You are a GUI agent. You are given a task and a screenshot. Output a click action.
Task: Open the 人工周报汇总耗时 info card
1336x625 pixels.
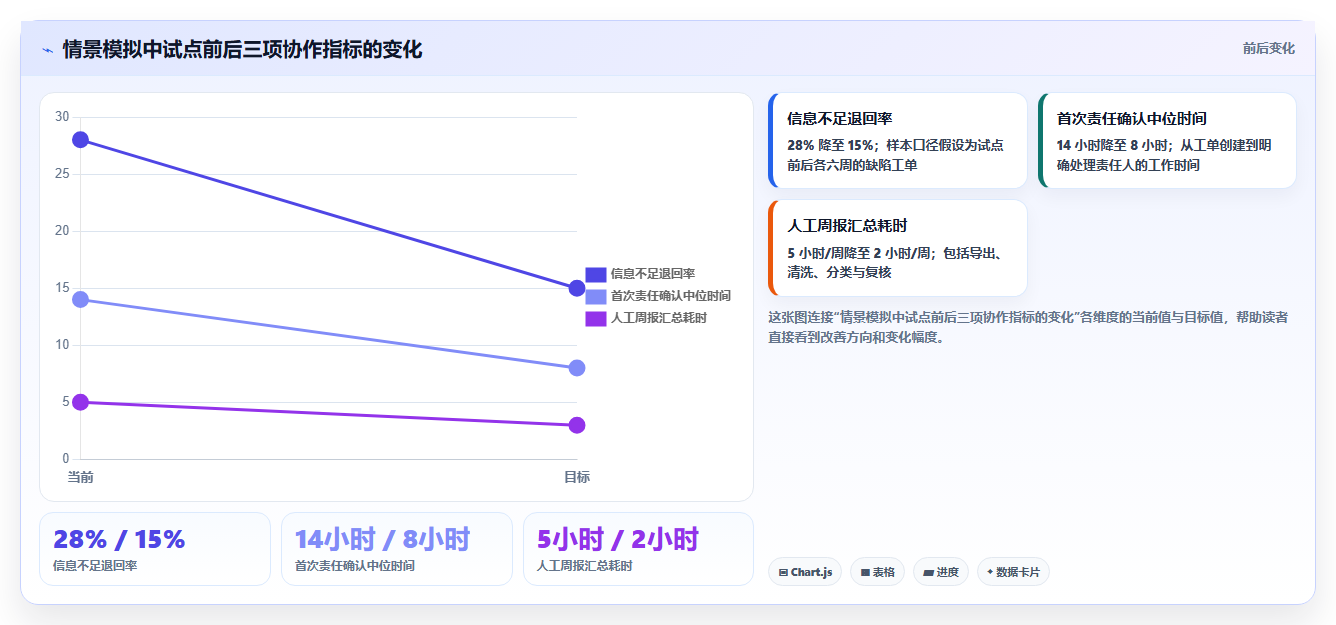[x=898, y=248]
